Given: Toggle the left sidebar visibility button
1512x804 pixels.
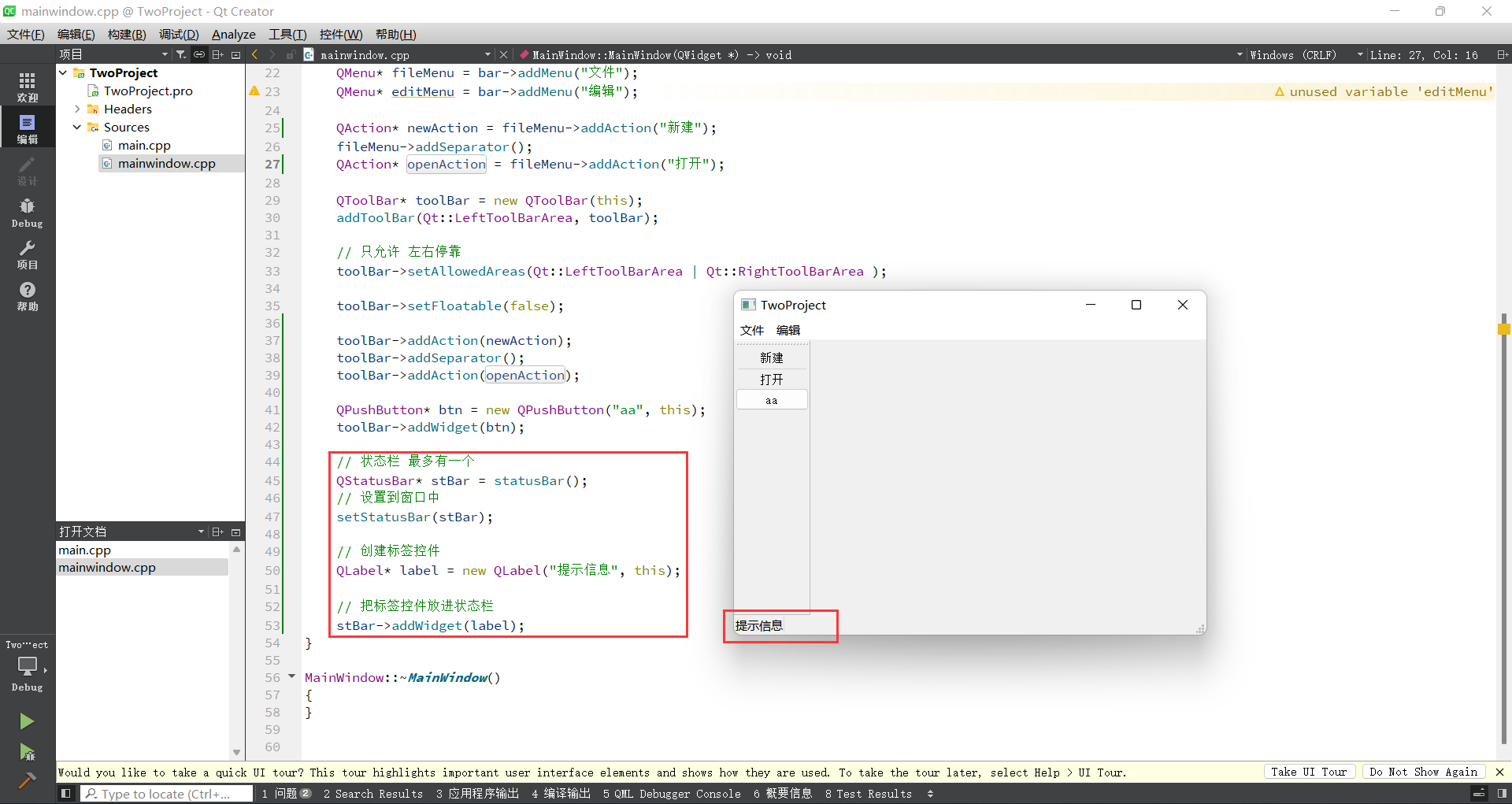Looking at the screenshot, I should click(66, 794).
